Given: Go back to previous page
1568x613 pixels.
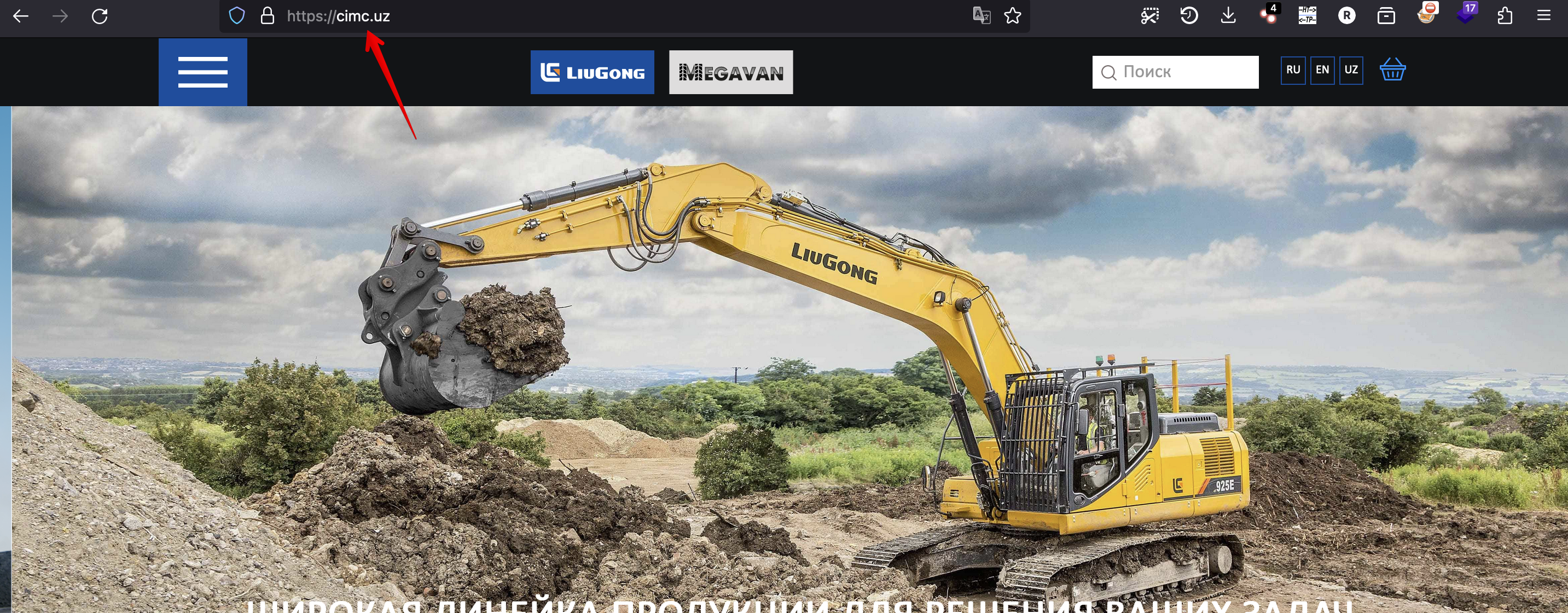Looking at the screenshot, I should (x=21, y=16).
